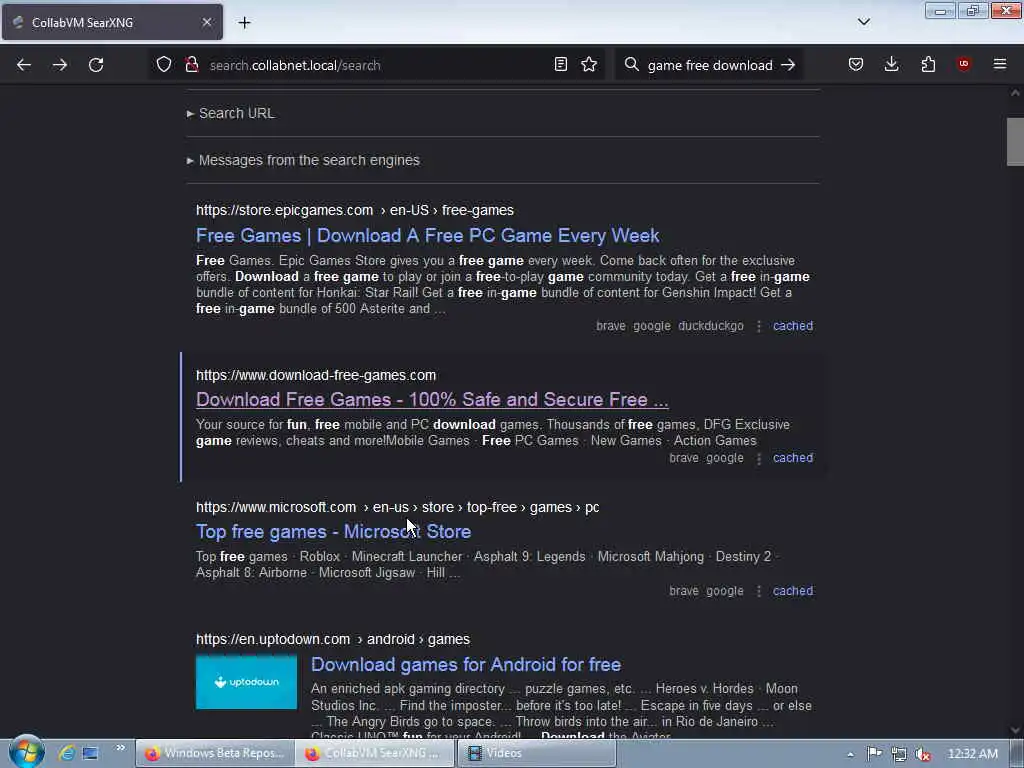The width and height of the screenshot is (1024, 768).
Task: Show site security info via padlock icon
Action: [191, 64]
